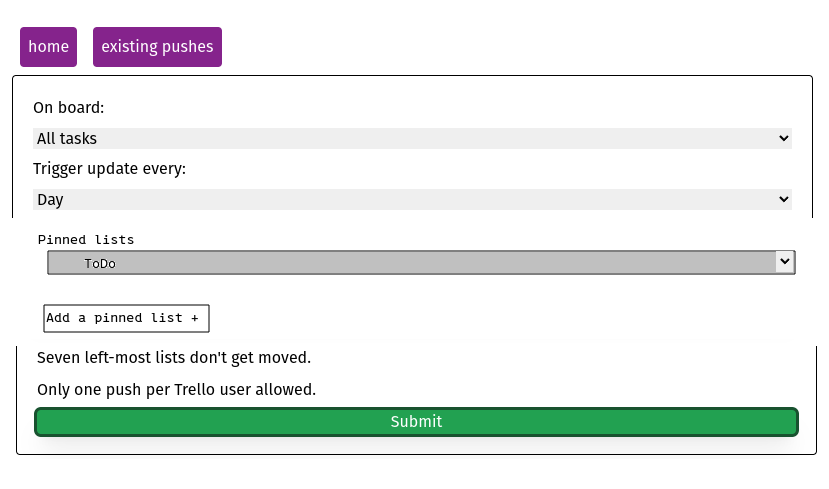
Task: Click the chevron on All tasks selector
Action: pos(784,139)
